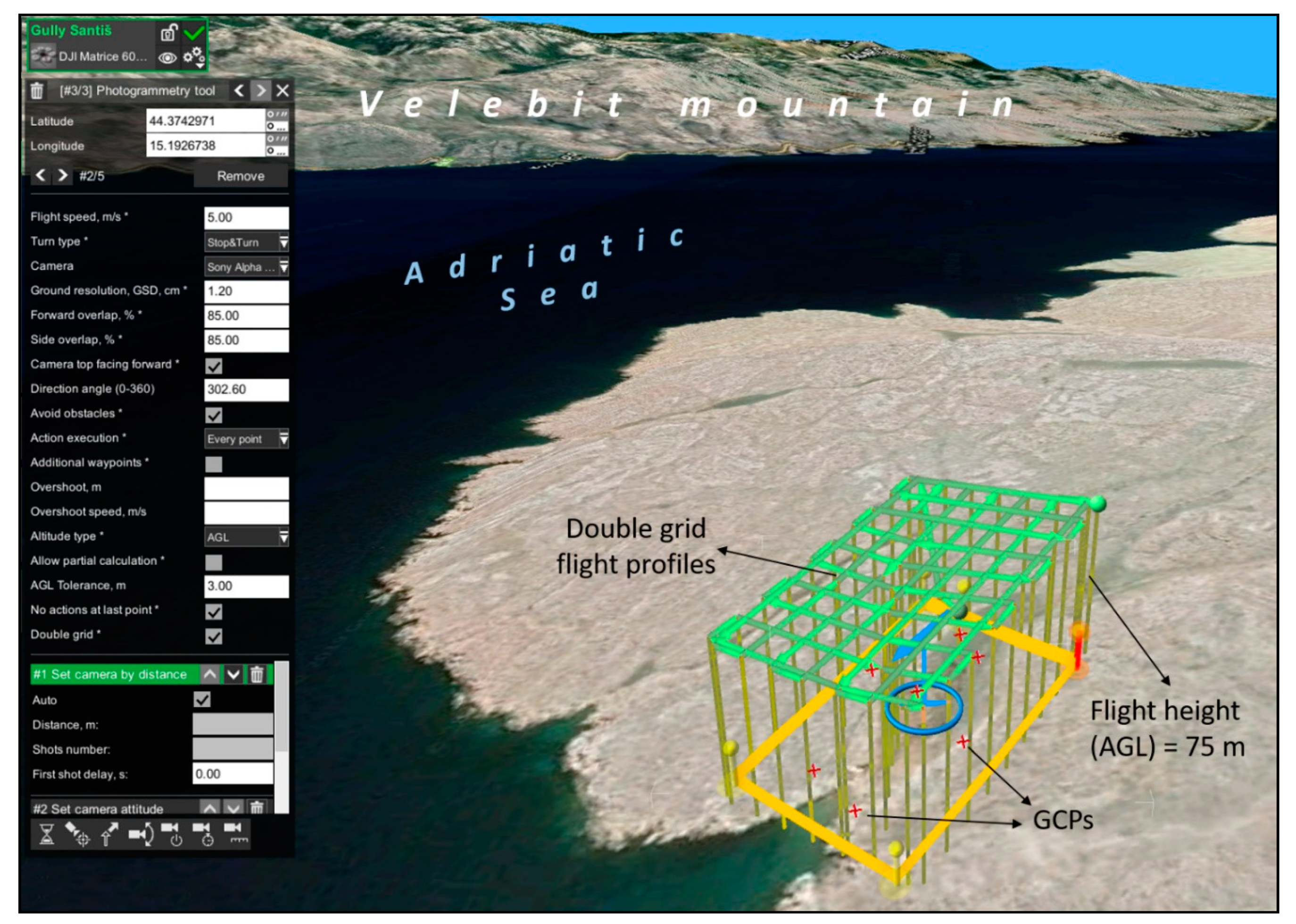The width and height of the screenshot is (1296, 924).
Task: Move action #1 up with arrow
Action: click(x=210, y=674)
